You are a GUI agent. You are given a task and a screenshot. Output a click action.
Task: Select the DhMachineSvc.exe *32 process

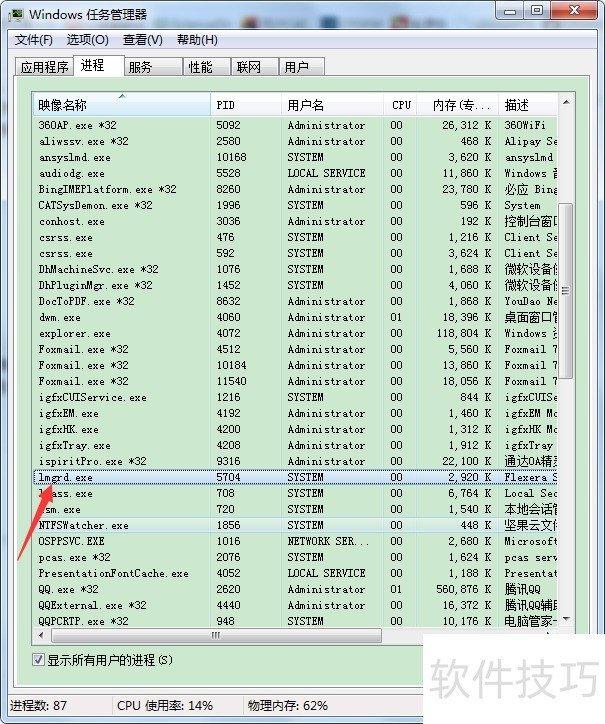(295, 269)
